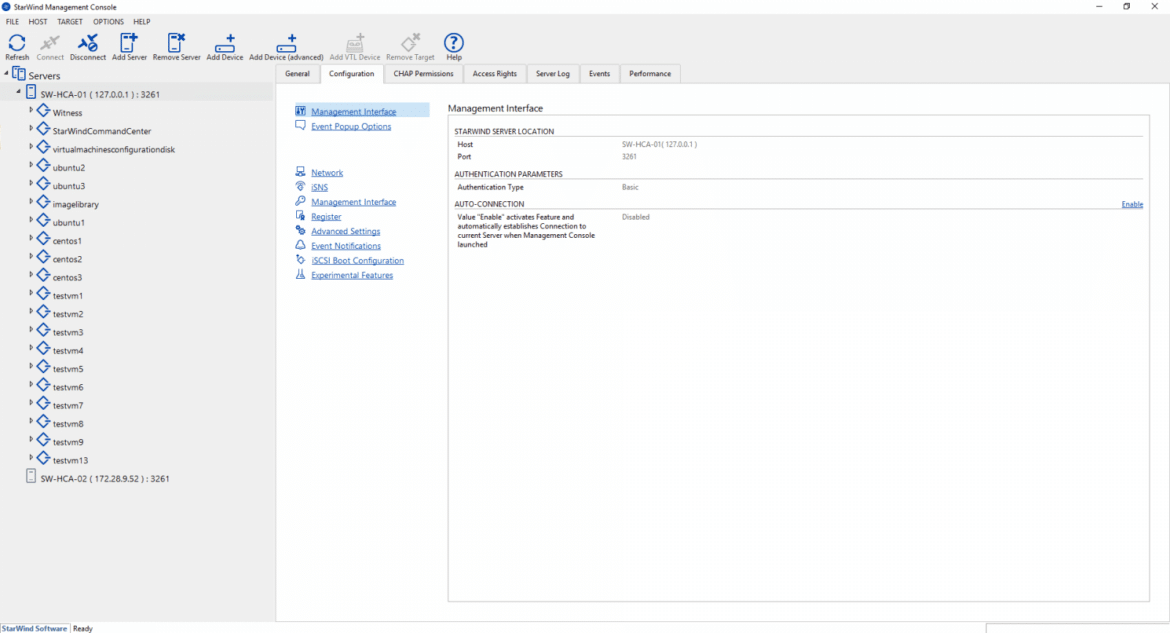Click the Connect toolbar icon
The image size is (1170, 633).
tap(50, 43)
